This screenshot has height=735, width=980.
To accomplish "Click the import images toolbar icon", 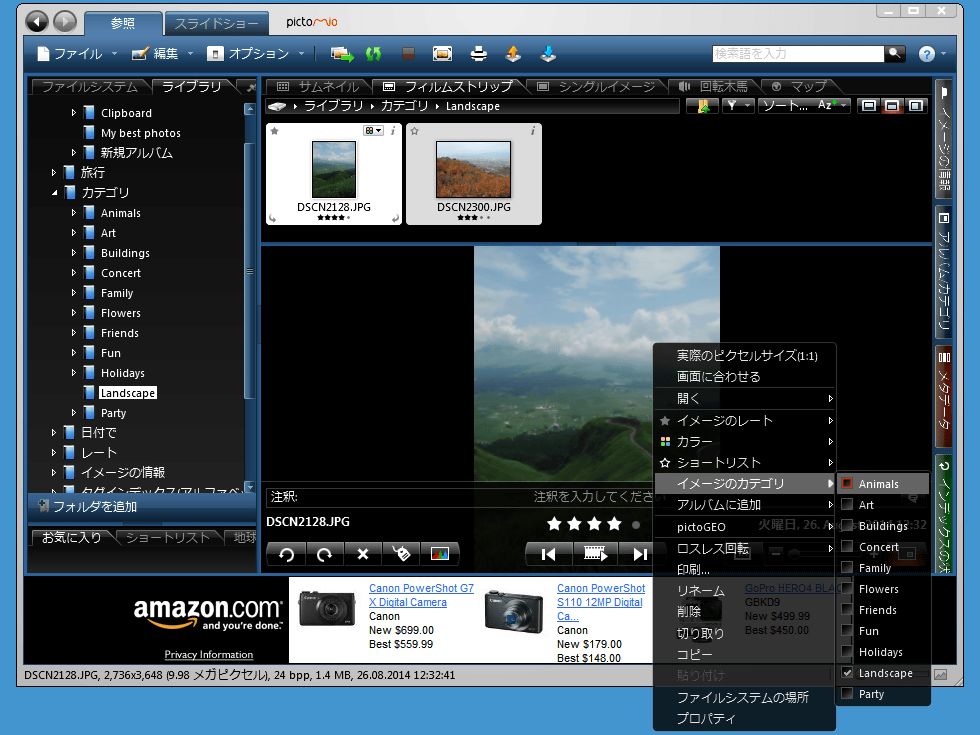I will (342, 54).
